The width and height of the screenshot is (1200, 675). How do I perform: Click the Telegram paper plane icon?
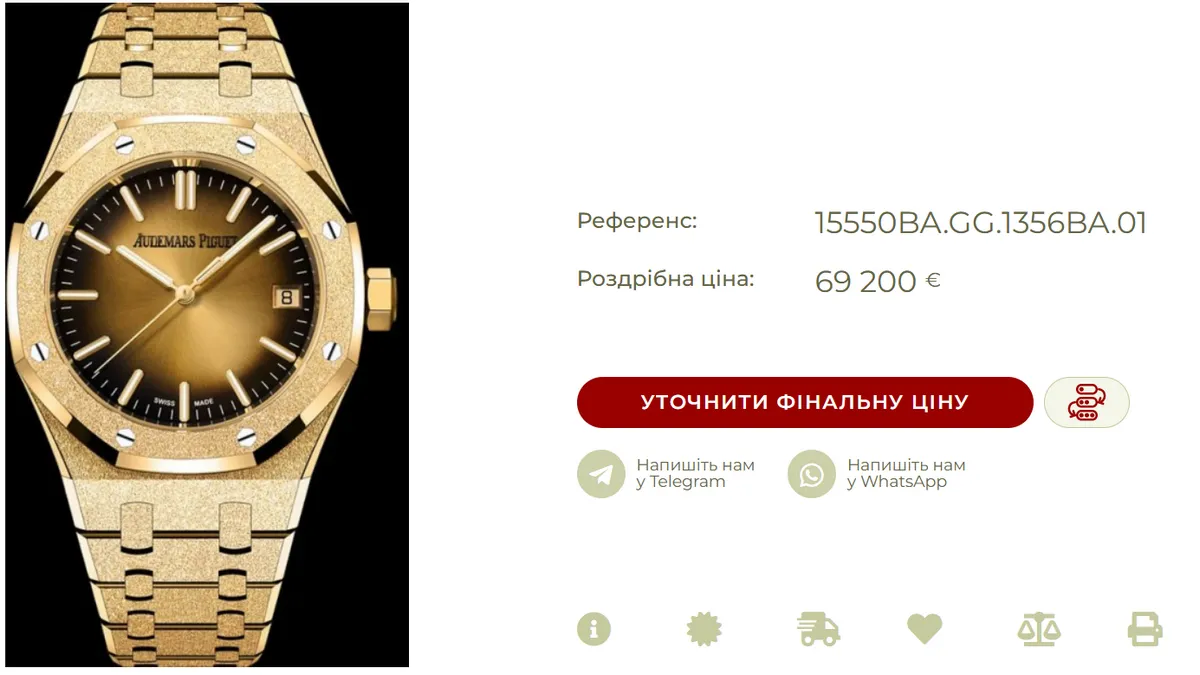coord(601,474)
